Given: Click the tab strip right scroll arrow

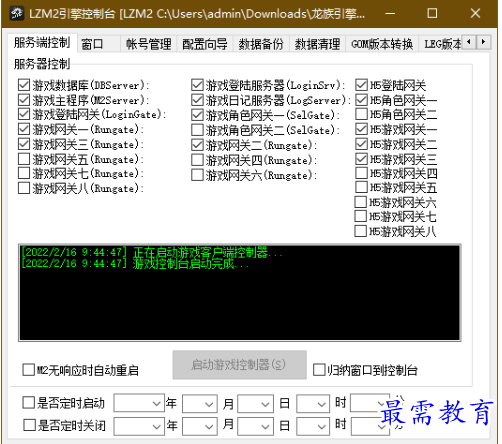Looking at the screenshot, I should (x=483, y=42).
